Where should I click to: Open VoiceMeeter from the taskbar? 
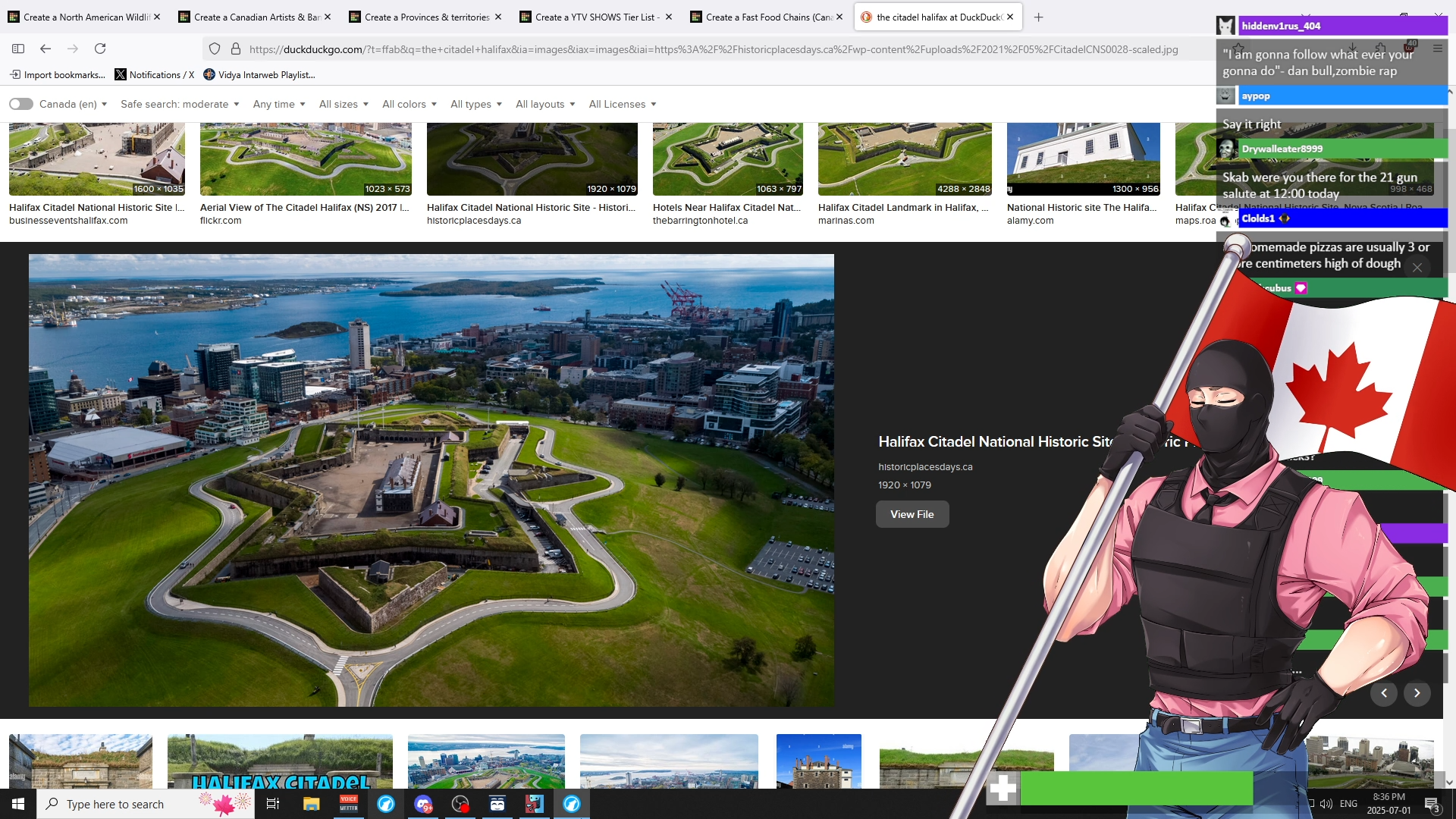coord(349,804)
